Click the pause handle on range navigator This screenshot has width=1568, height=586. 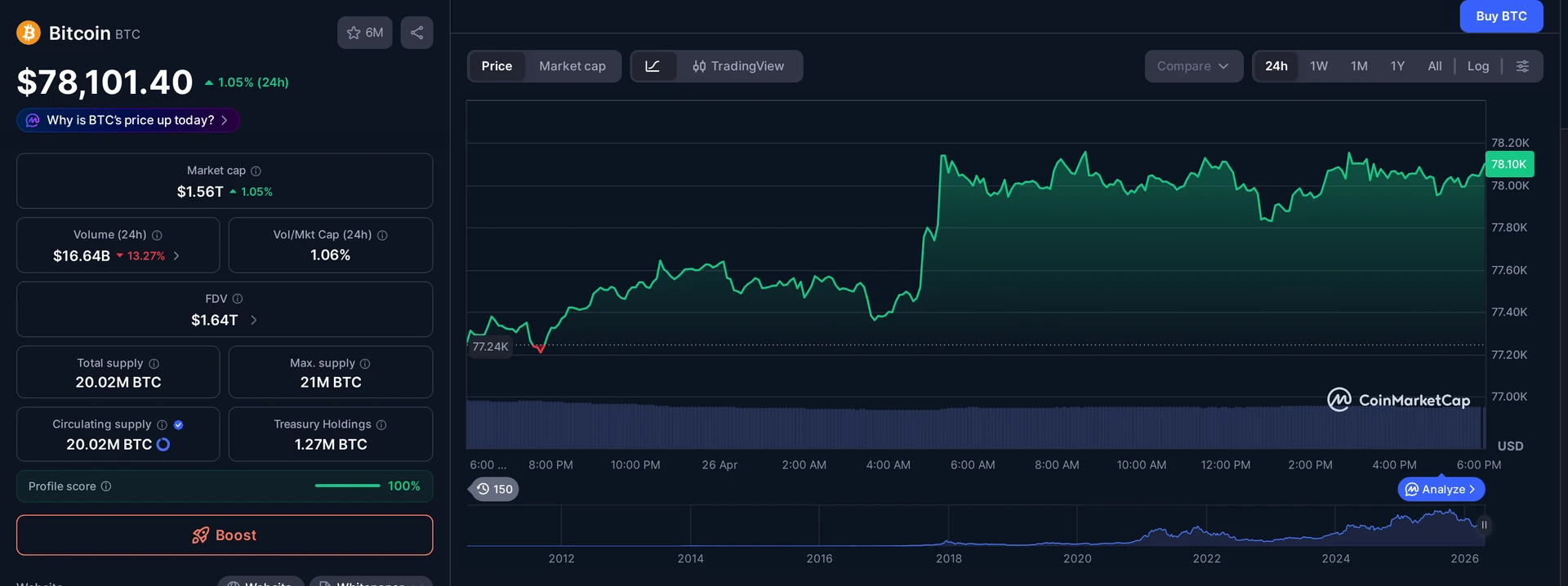coord(1484,525)
